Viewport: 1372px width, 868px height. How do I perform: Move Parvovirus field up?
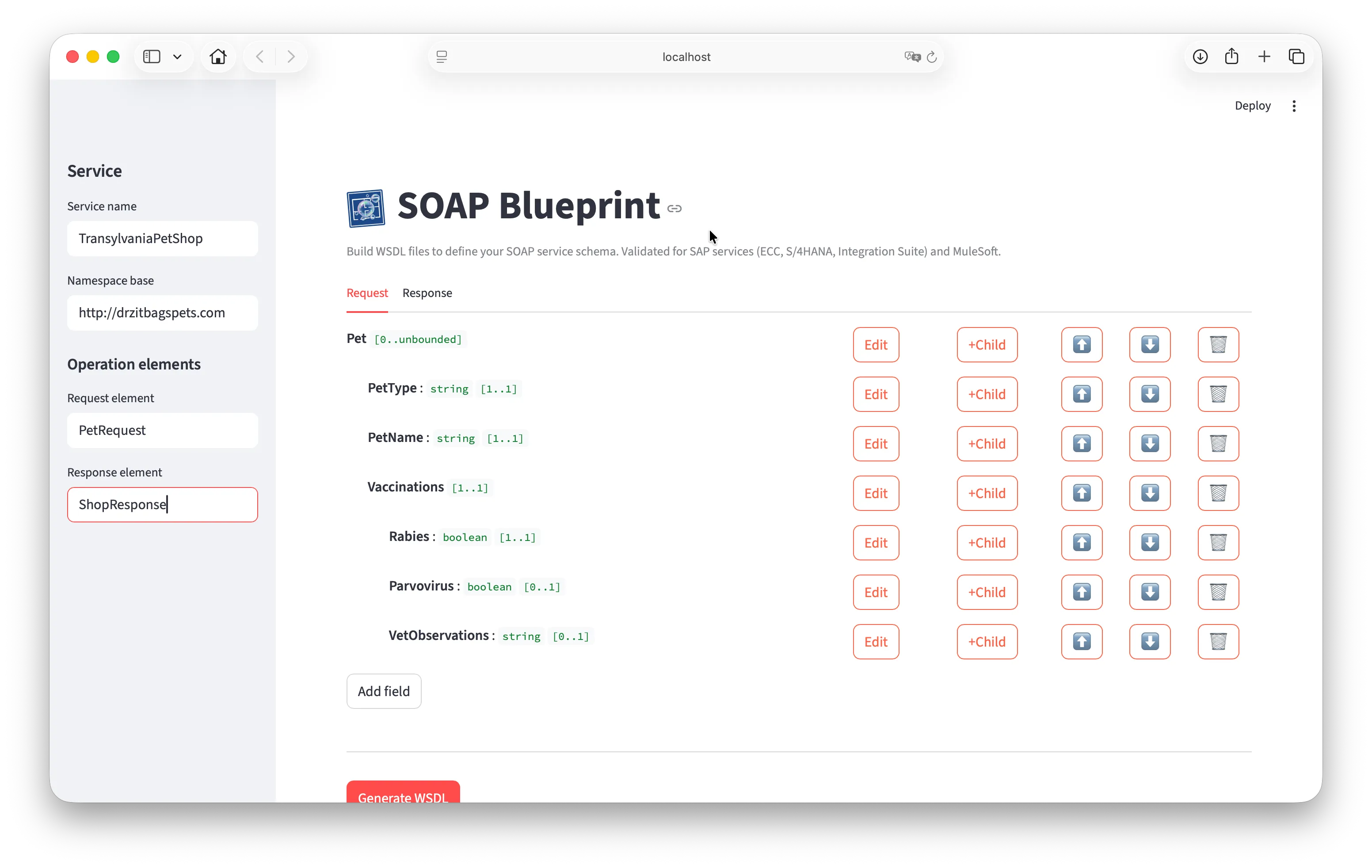pyautogui.click(x=1082, y=592)
